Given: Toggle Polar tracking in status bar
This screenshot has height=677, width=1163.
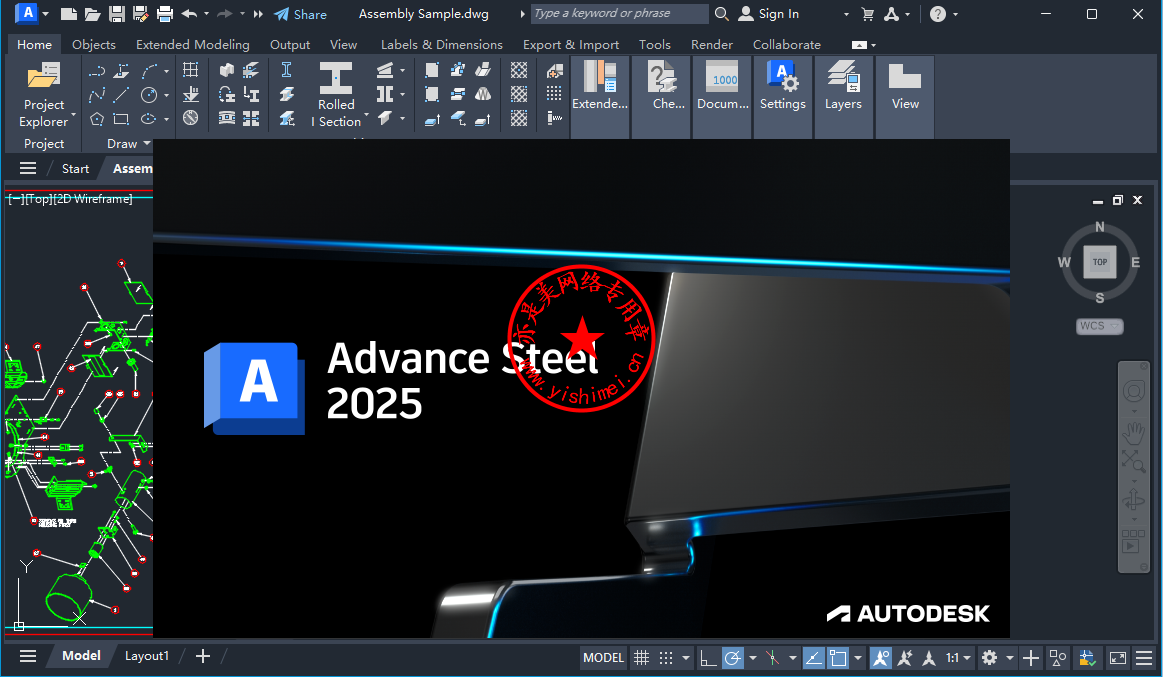Looking at the screenshot, I should click(x=733, y=658).
